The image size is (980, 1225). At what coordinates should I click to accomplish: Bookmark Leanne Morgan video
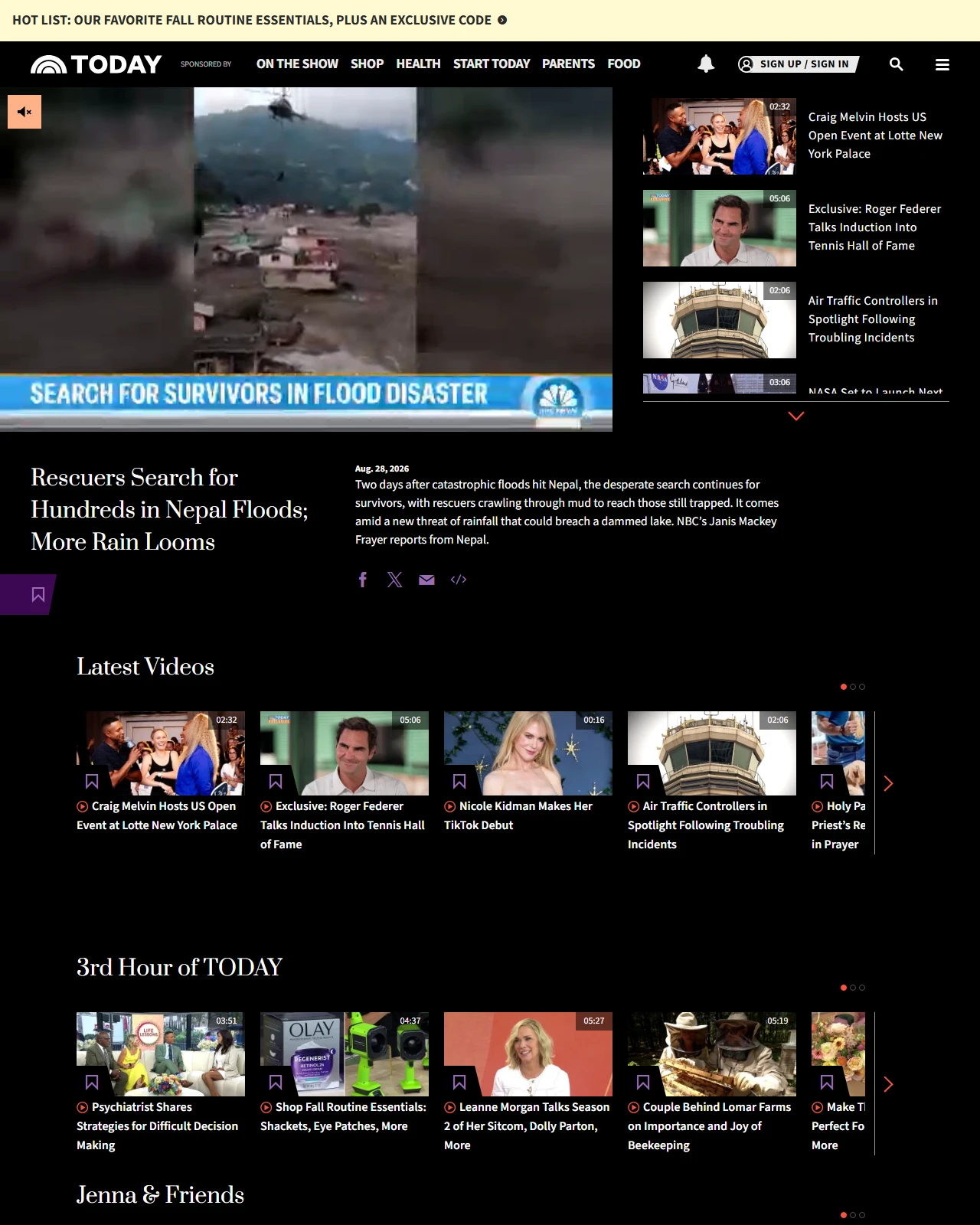(x=459, y=1083)
